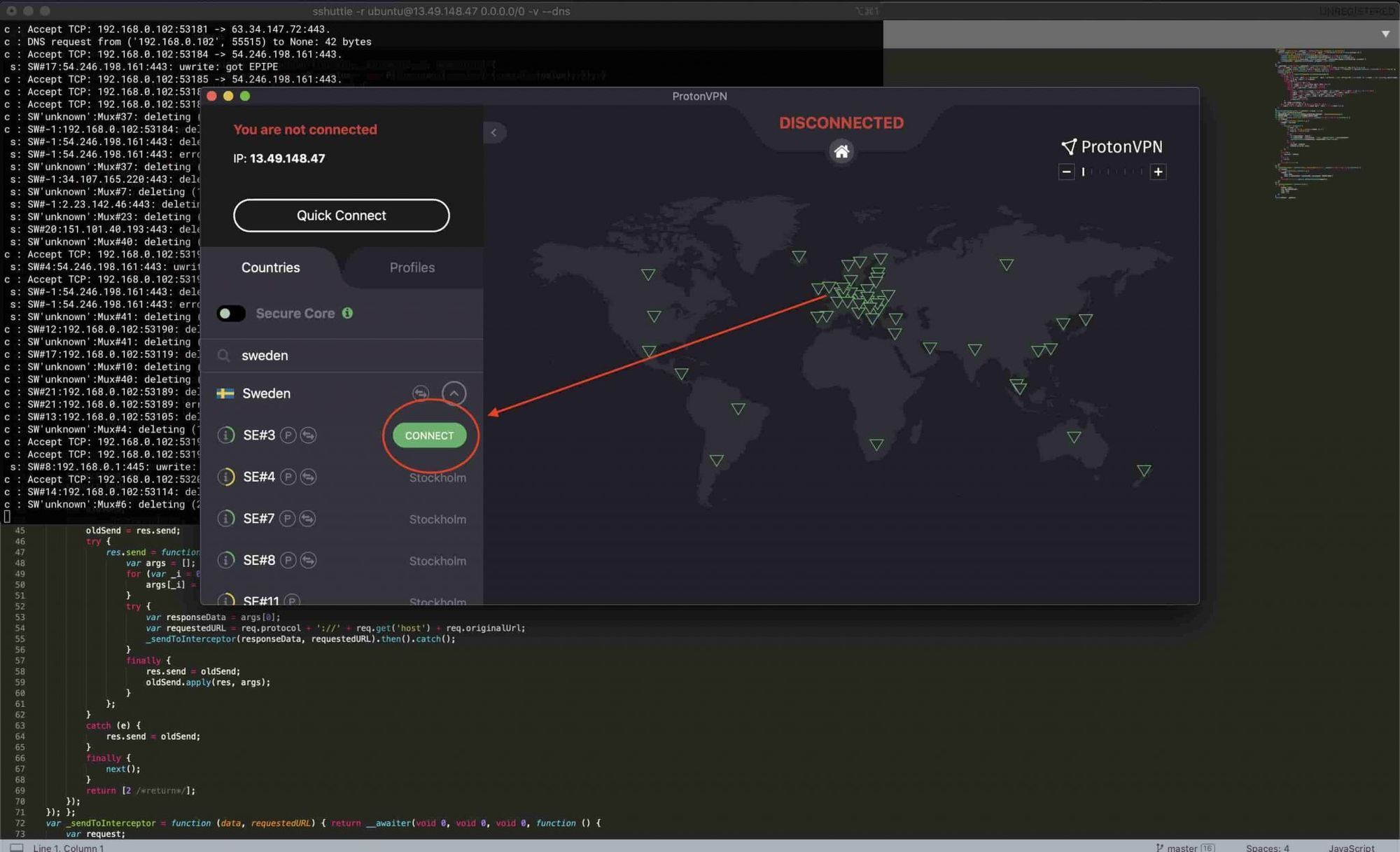This screenshot has width=1400, height=852.
Task: Click the P2P icon on SE#7
Action: [307, 519]
